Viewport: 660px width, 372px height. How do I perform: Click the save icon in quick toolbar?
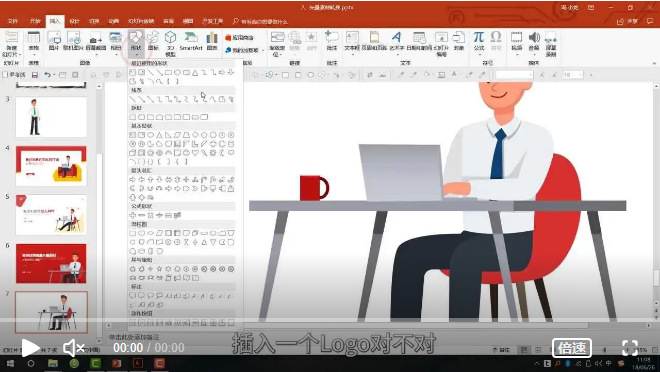35,75
